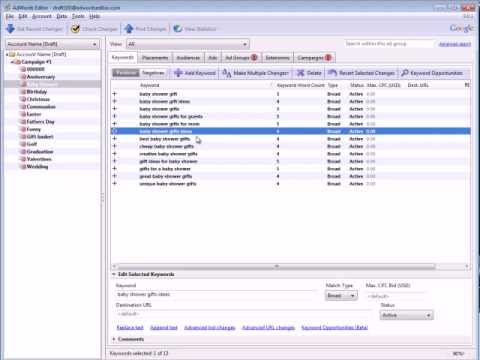Click the View Statistics globe icon
480x360 pixels.
coord(178,29)
